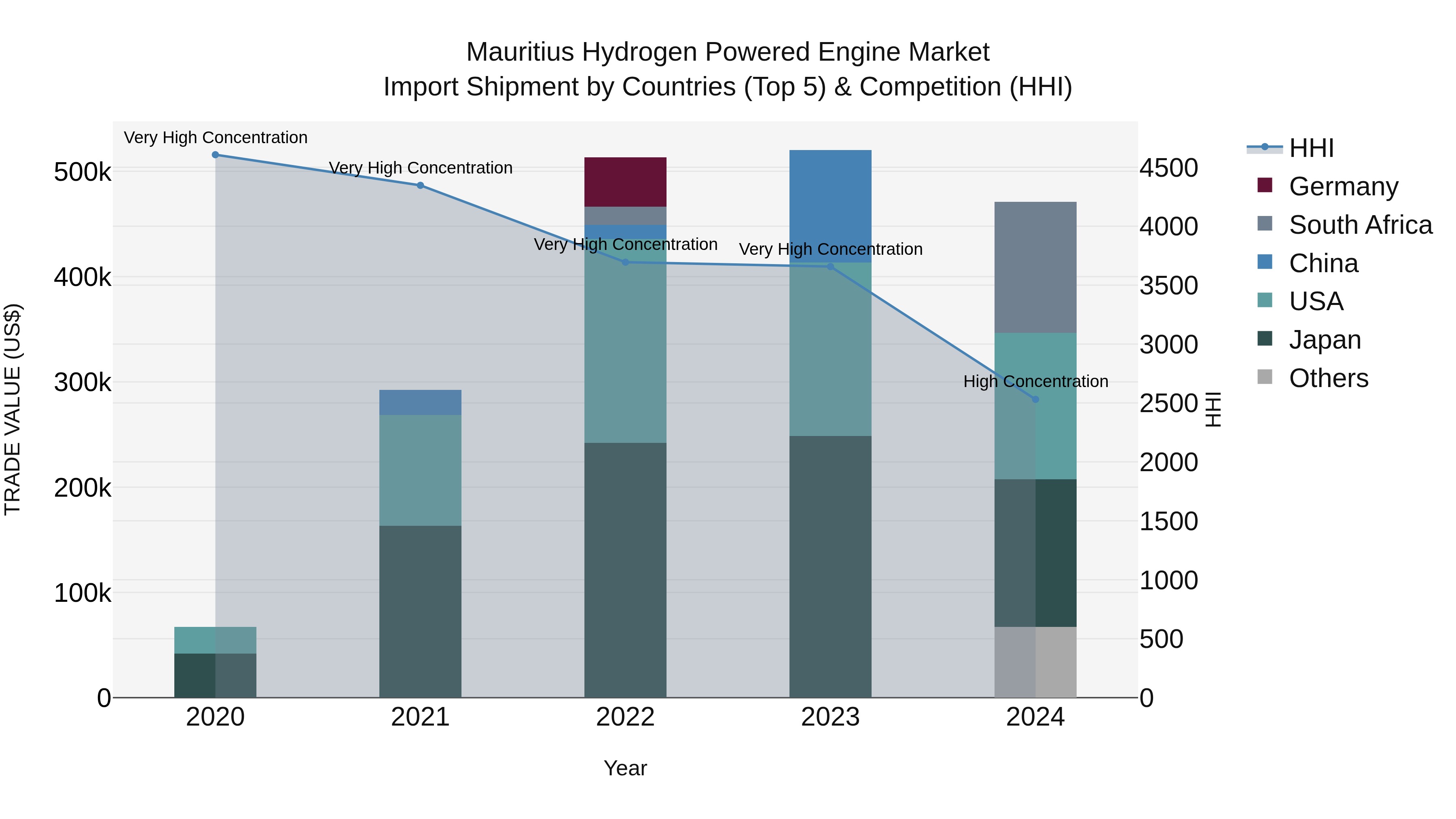Toggle the China legend entry
The height and width of the screenshot is (819, 1456).
click(x=1307, y=263)
